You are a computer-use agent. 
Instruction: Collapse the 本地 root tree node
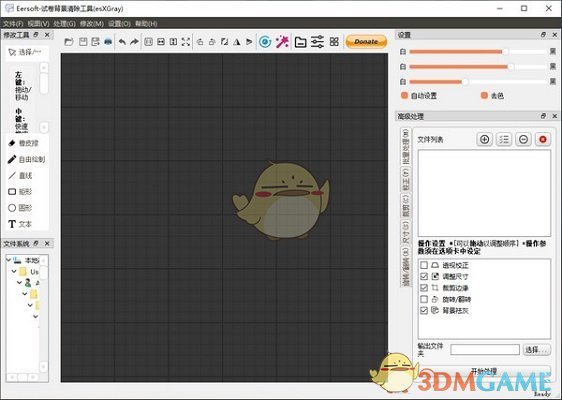coord(9,260)
